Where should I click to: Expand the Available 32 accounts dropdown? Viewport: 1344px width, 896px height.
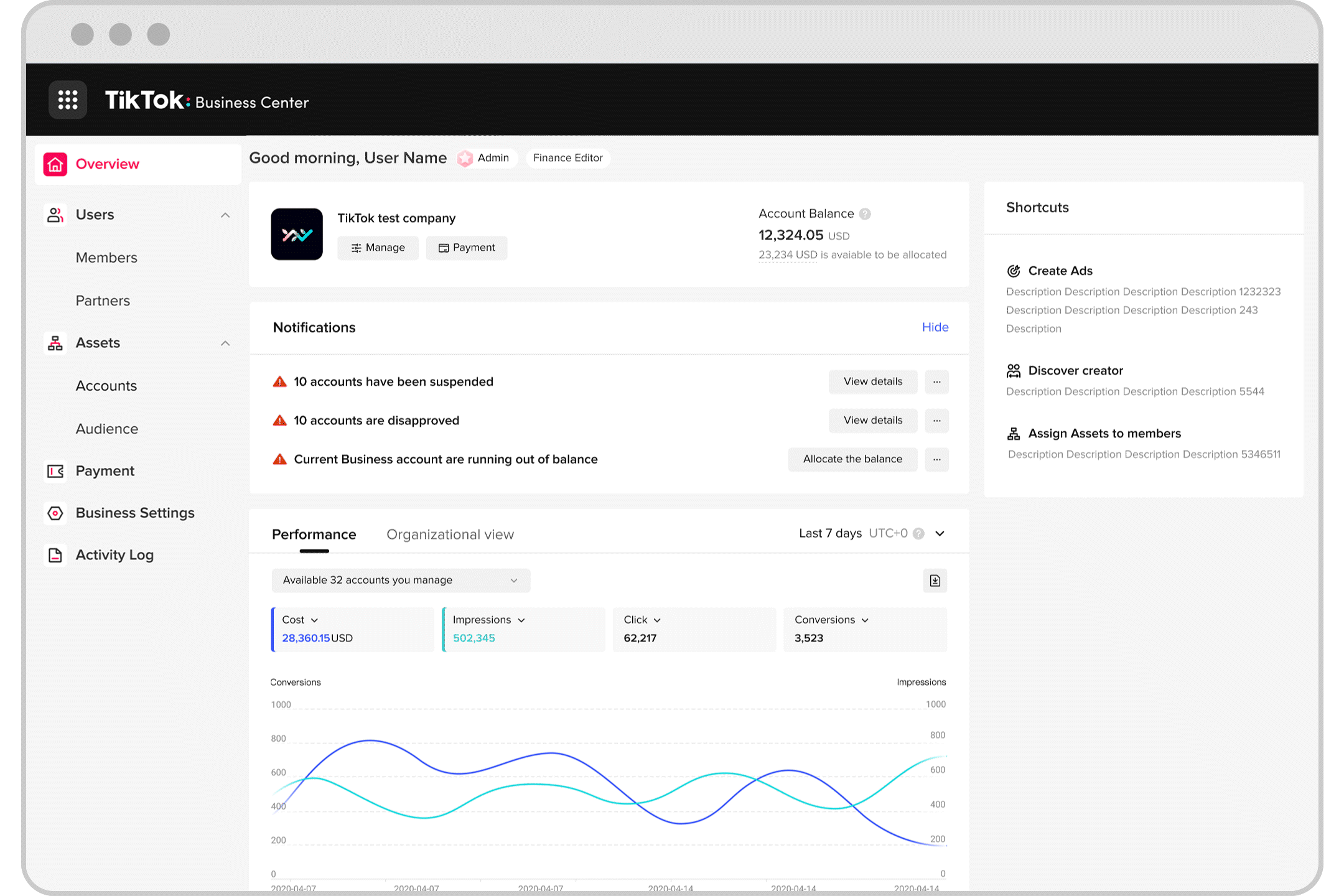[513, 580]
